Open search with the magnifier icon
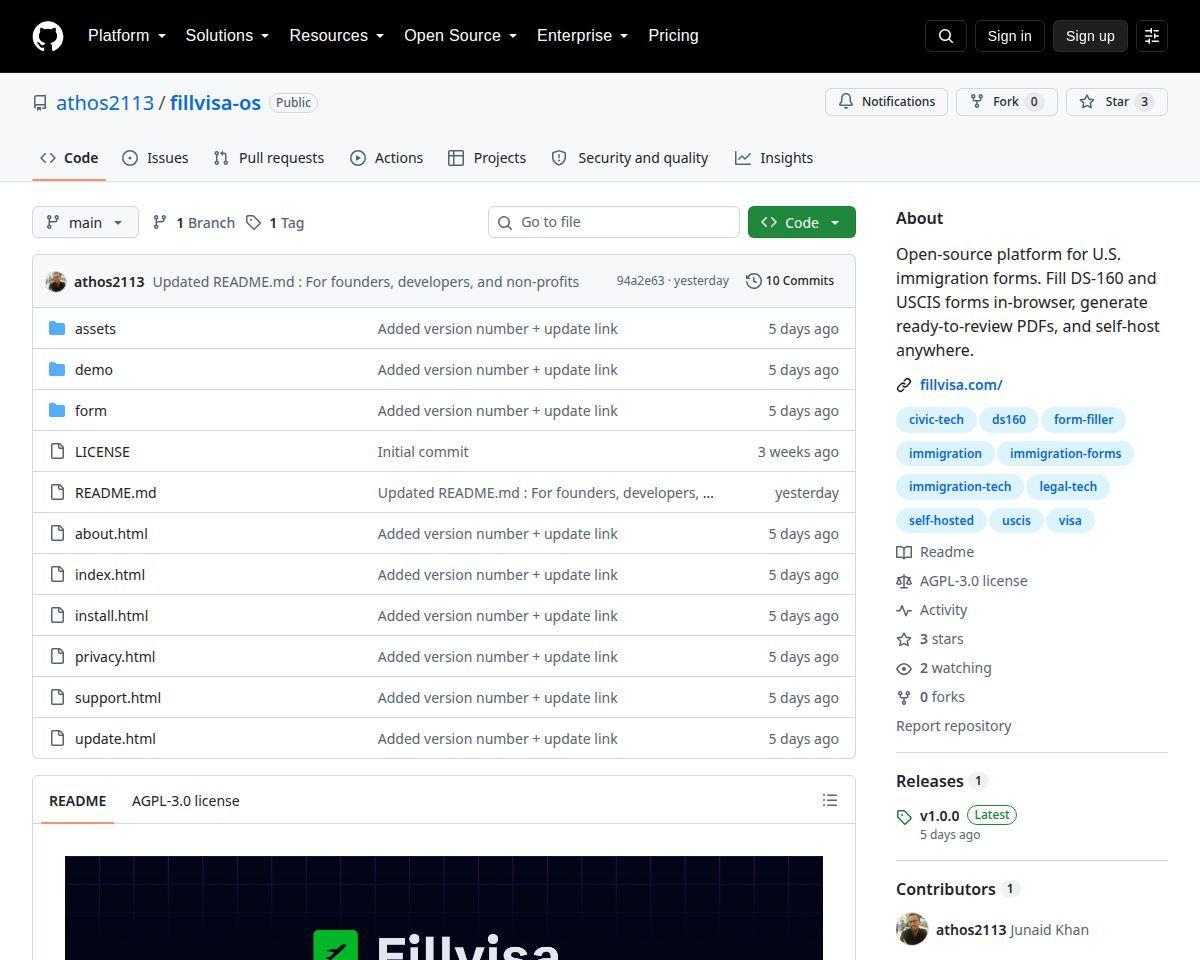Image resolution: width=1200 pixels, height=960 pixels. 946,36
